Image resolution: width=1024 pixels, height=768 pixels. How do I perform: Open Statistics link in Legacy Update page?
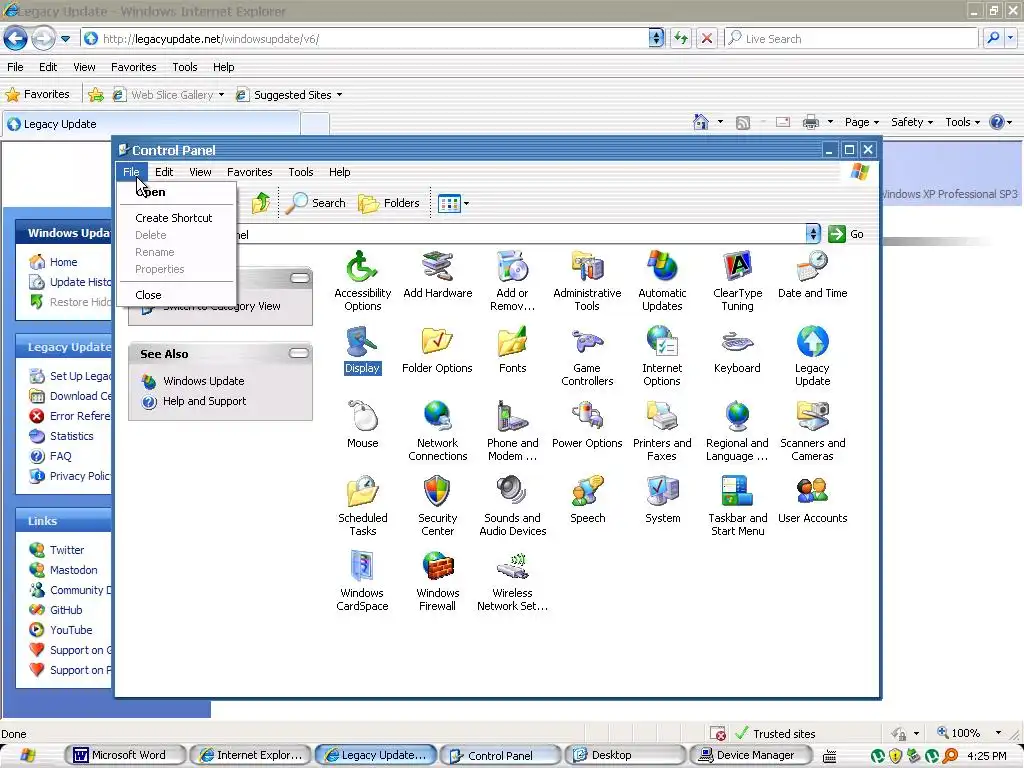[x=72, y=436]
